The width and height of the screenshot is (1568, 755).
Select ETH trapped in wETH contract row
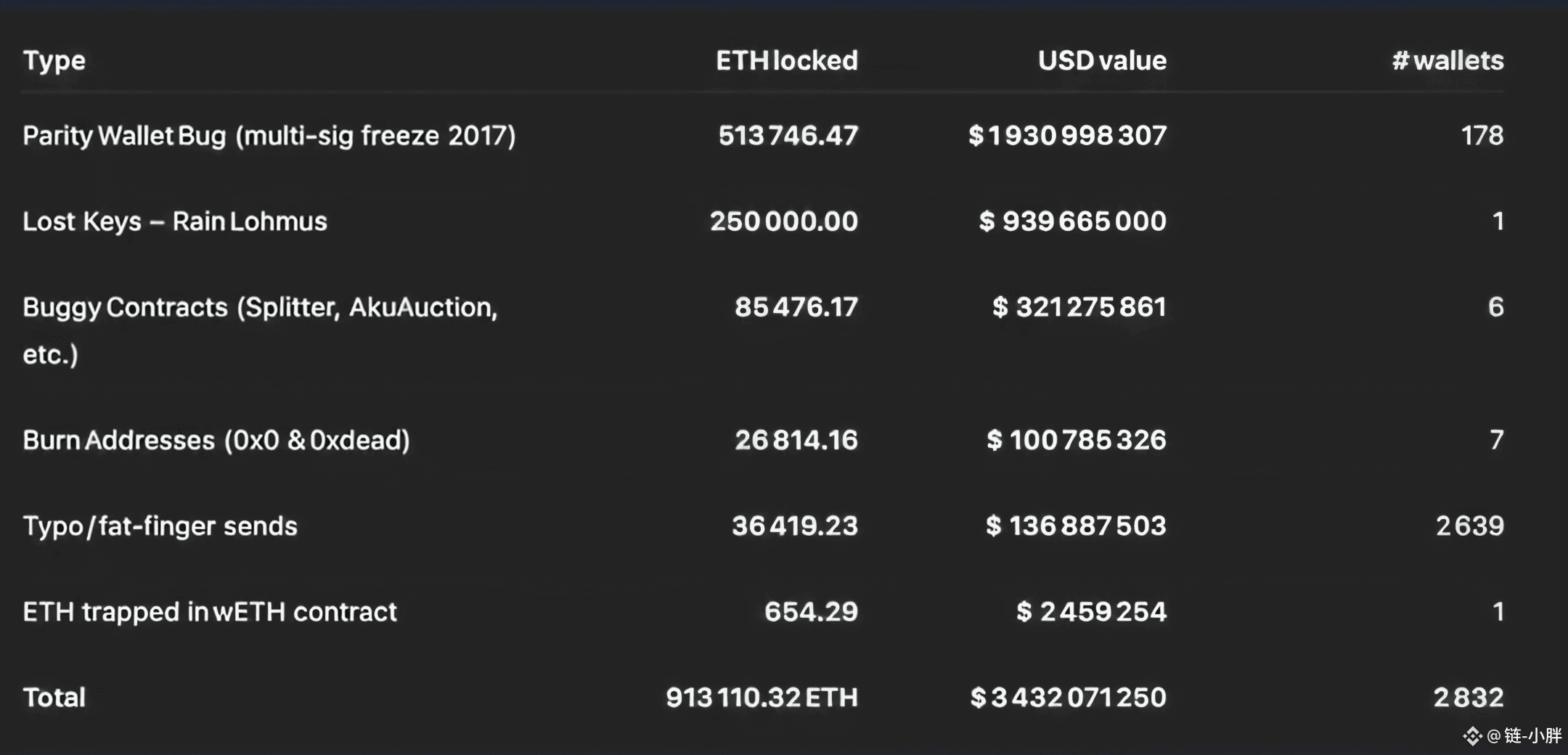(210, 612)
